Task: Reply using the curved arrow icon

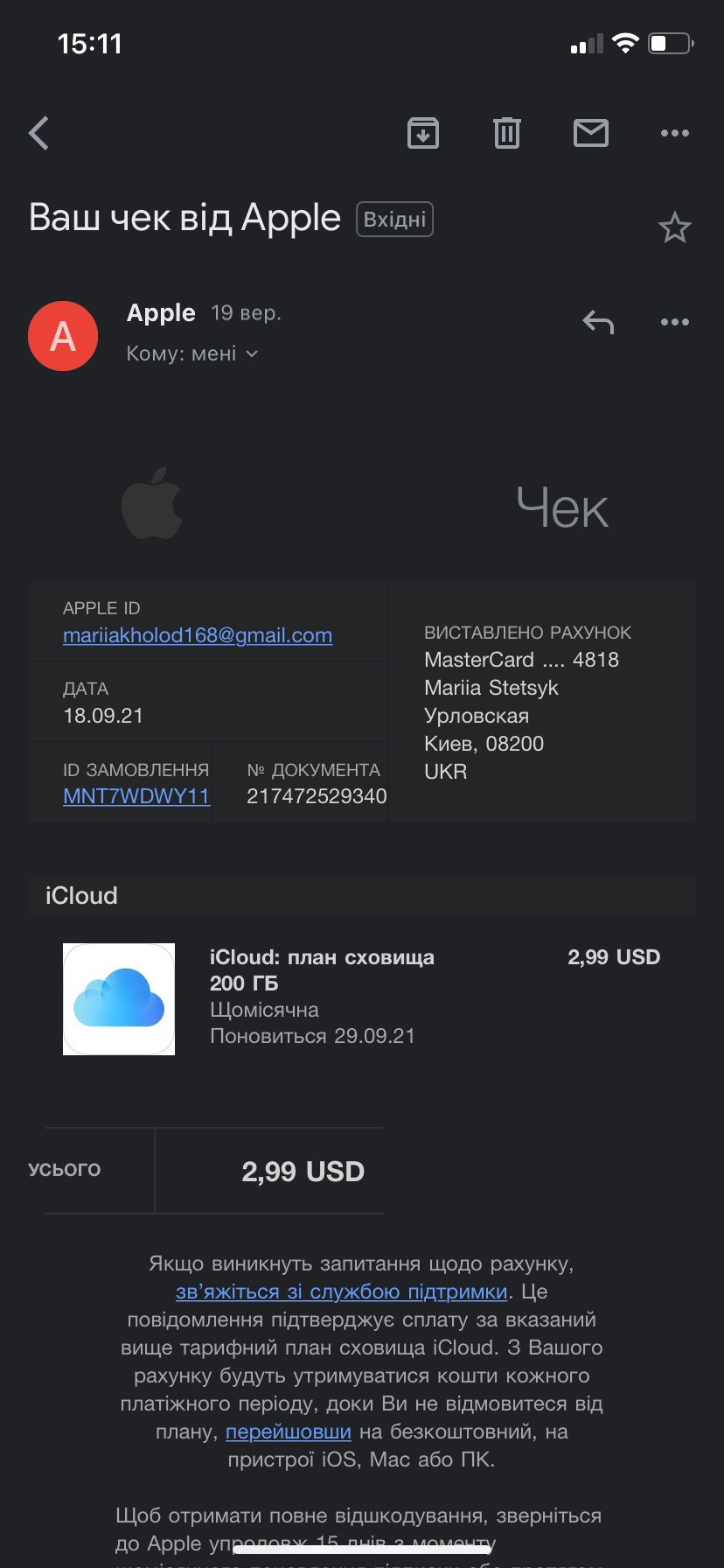Action: [598, 322]
